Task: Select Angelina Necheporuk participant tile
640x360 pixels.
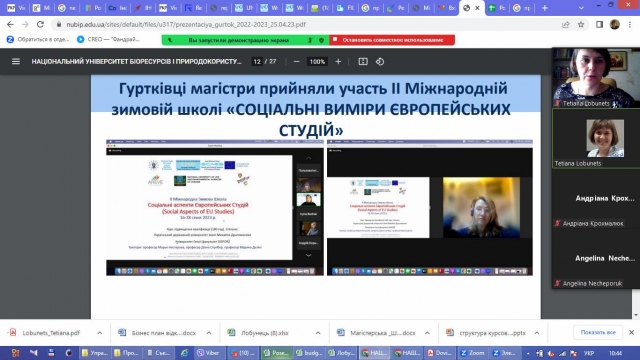Action: 596,259
